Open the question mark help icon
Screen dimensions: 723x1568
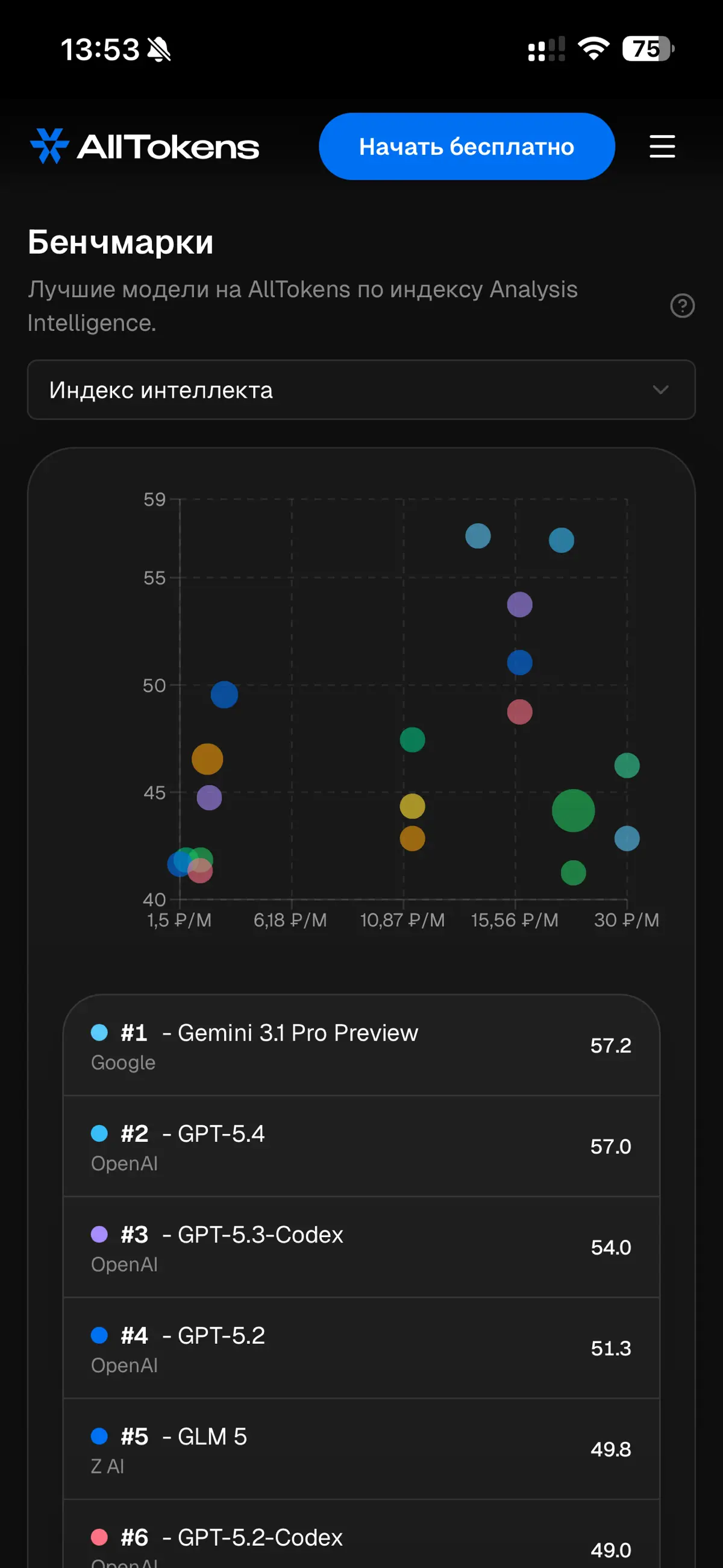pyautogui.click(x=682, y=306)
